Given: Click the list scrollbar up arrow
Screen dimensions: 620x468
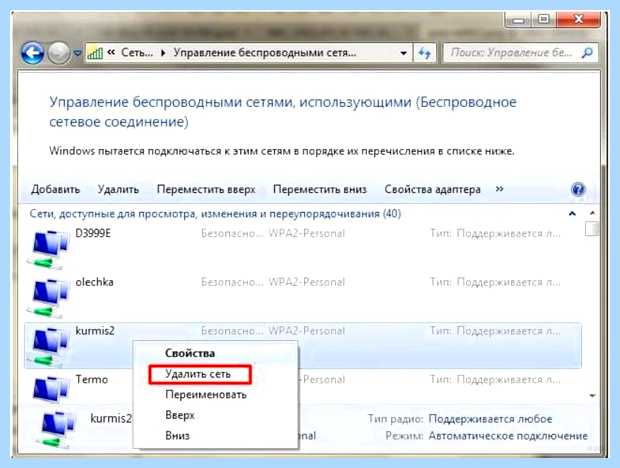Looking at the screenshot, I should [x=592, y=213].
